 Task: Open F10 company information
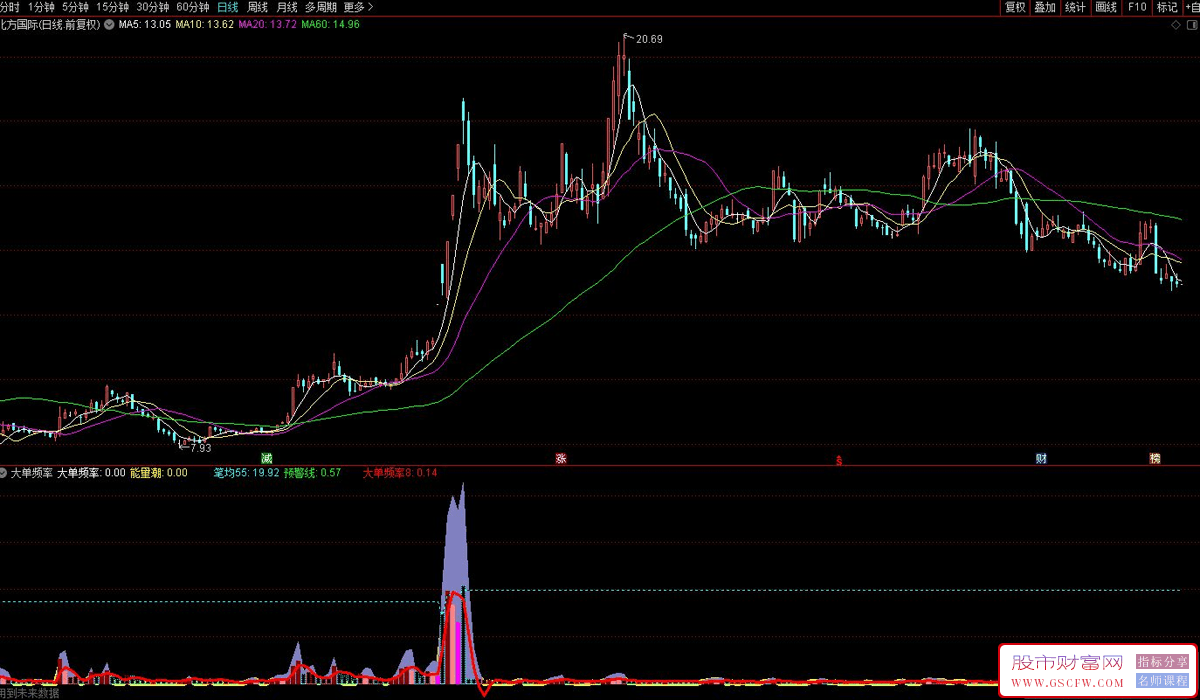pyautogui.click(x=1137, y=7)
